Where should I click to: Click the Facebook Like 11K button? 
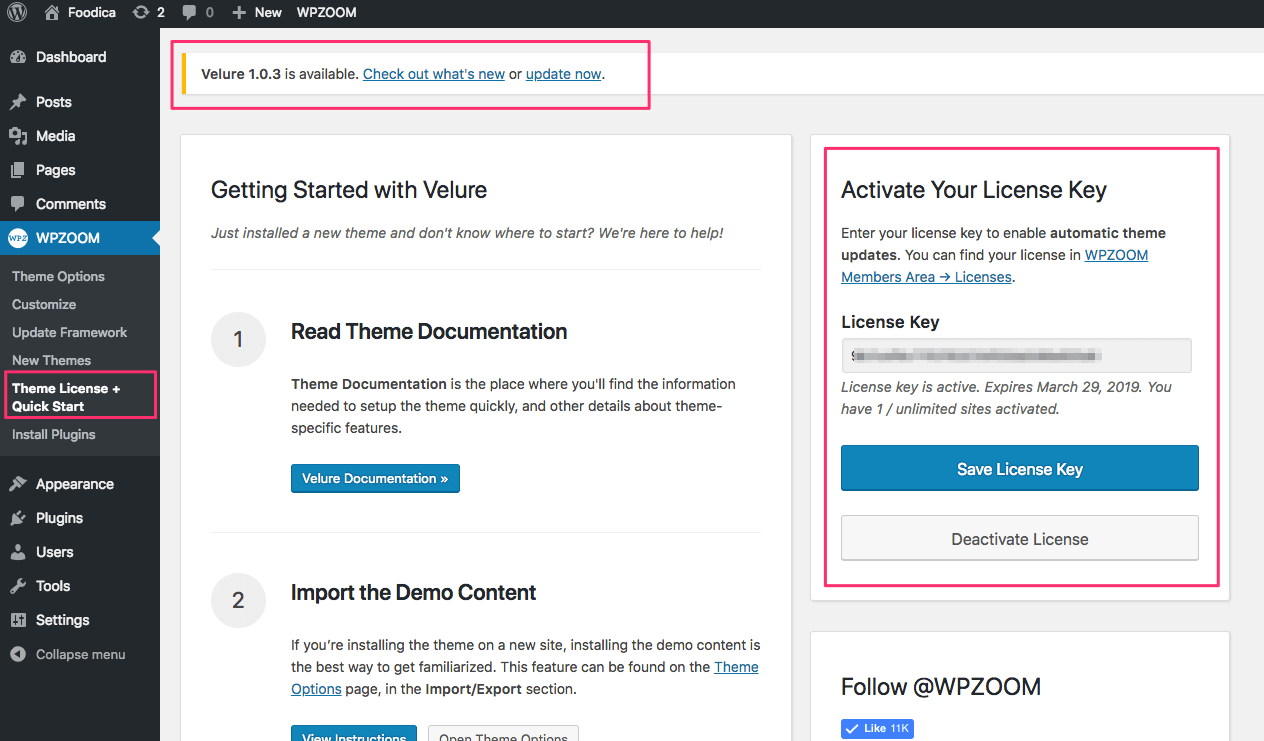tap(877, 728)
